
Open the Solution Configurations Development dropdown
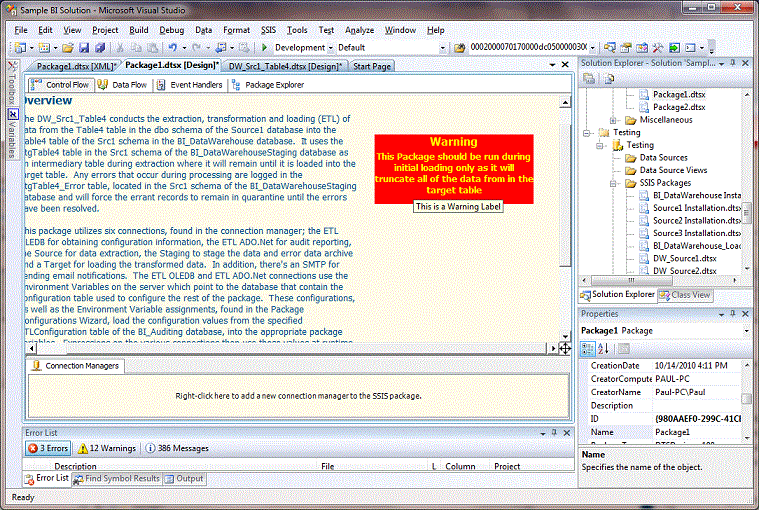click(331, 48)
